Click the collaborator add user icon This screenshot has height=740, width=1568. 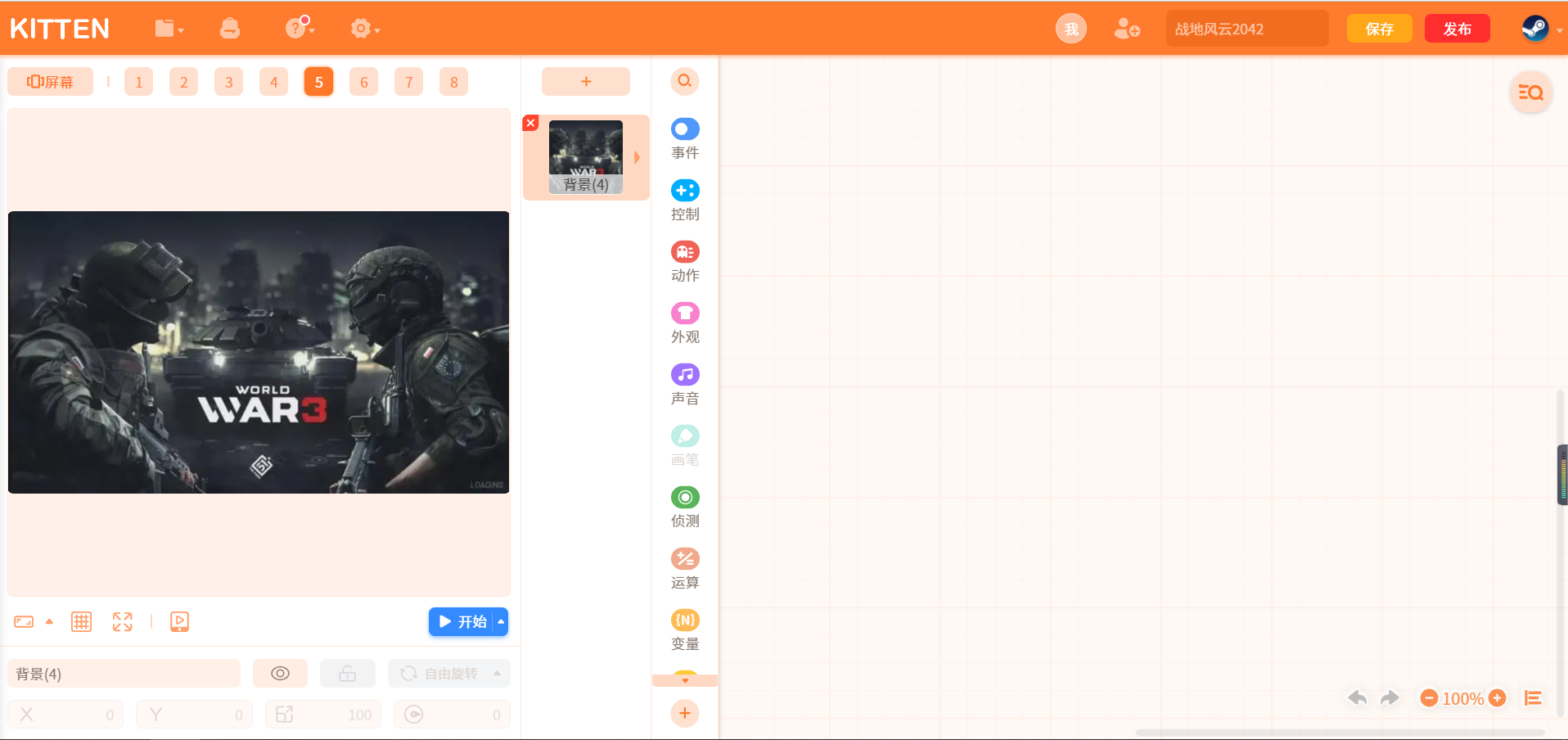coord(1127,29)
